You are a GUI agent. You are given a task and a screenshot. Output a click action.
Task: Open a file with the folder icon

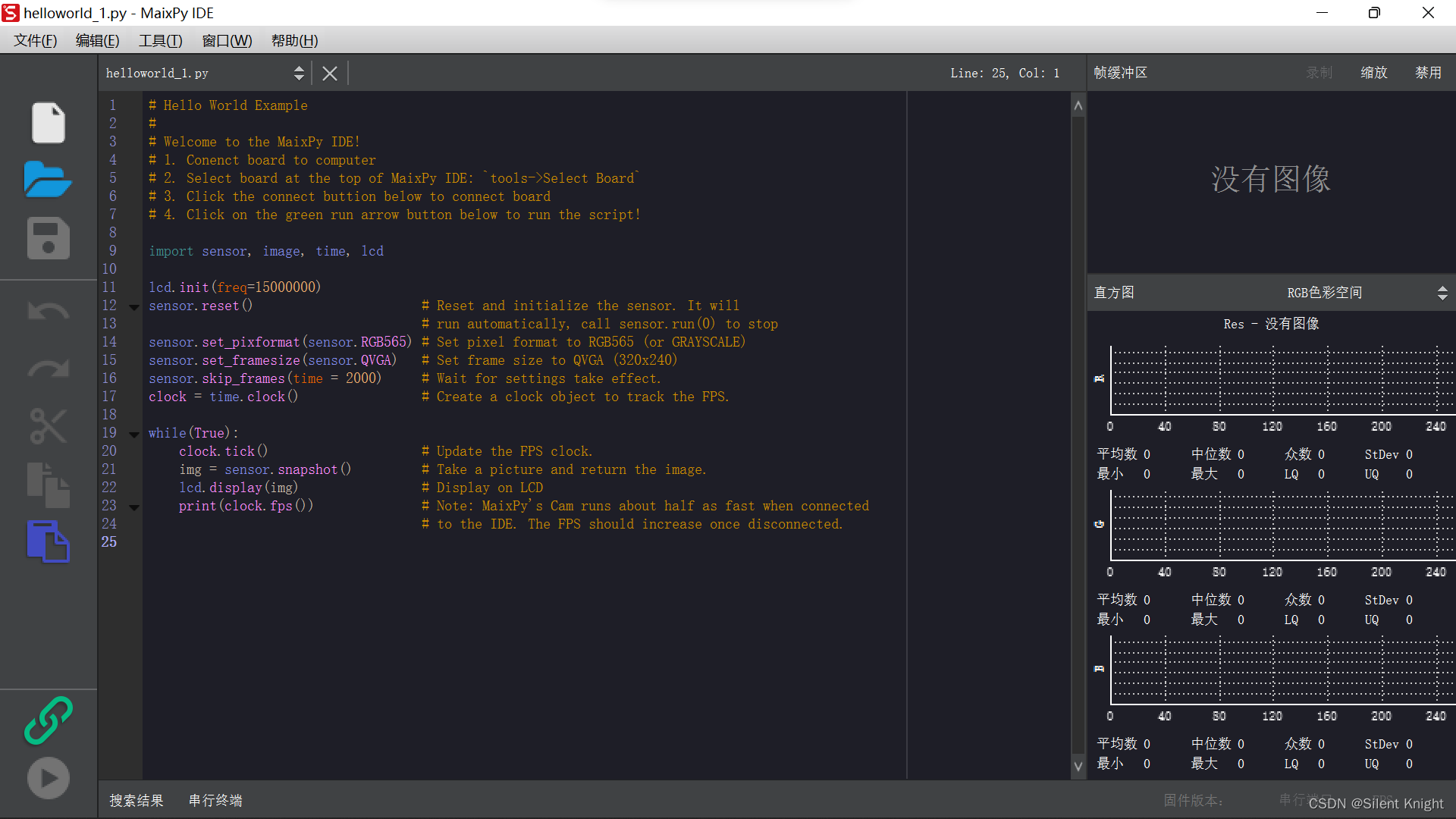click(x=48, y=180)
